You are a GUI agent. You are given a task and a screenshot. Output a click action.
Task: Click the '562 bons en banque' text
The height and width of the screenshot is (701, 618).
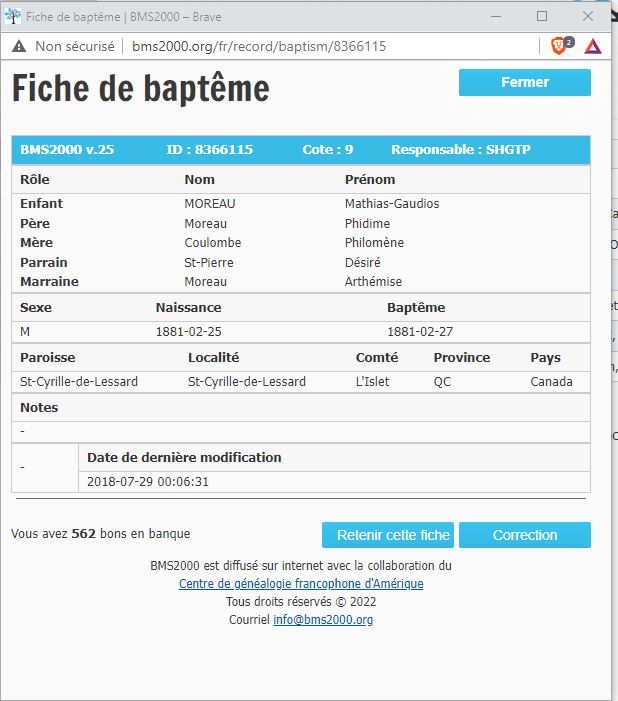pos(131,534)
